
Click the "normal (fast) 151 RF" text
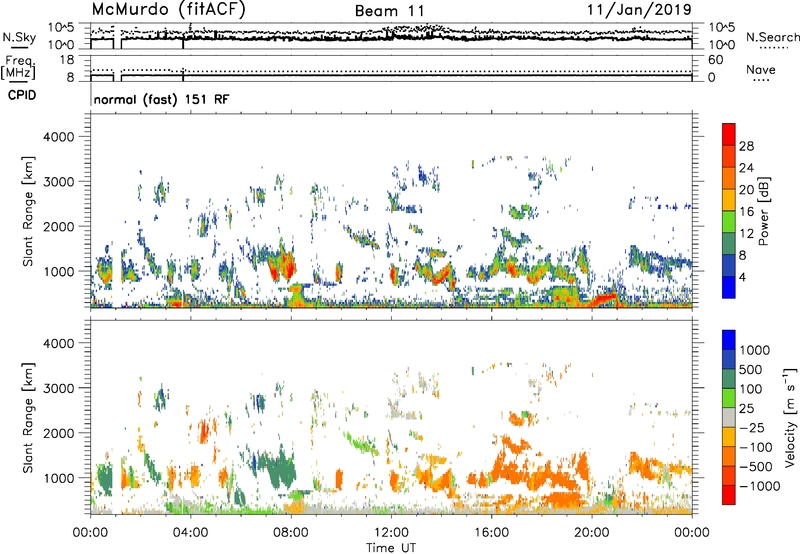[x=161, y=99]
